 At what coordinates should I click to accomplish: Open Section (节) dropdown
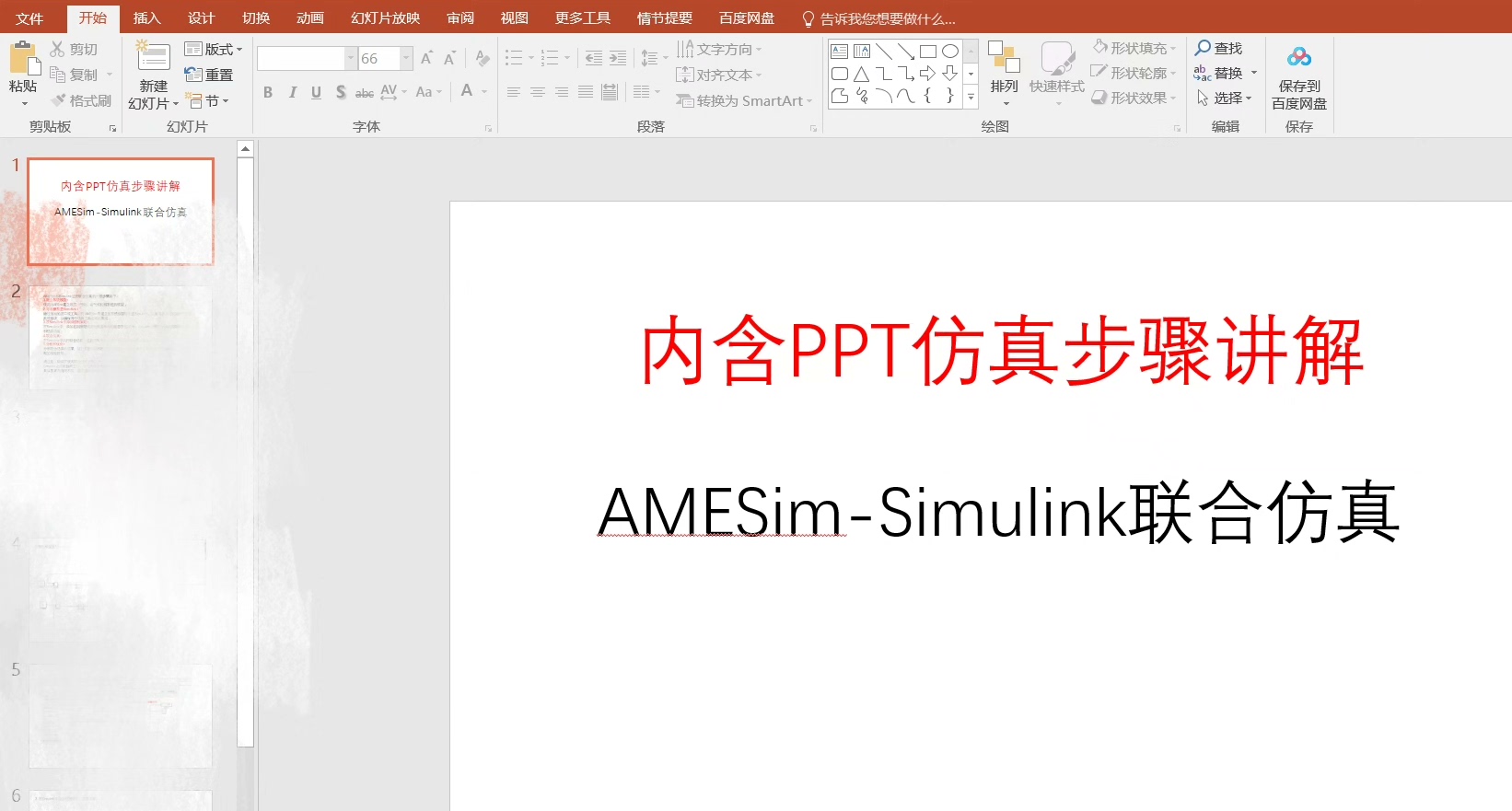point(207,100)
